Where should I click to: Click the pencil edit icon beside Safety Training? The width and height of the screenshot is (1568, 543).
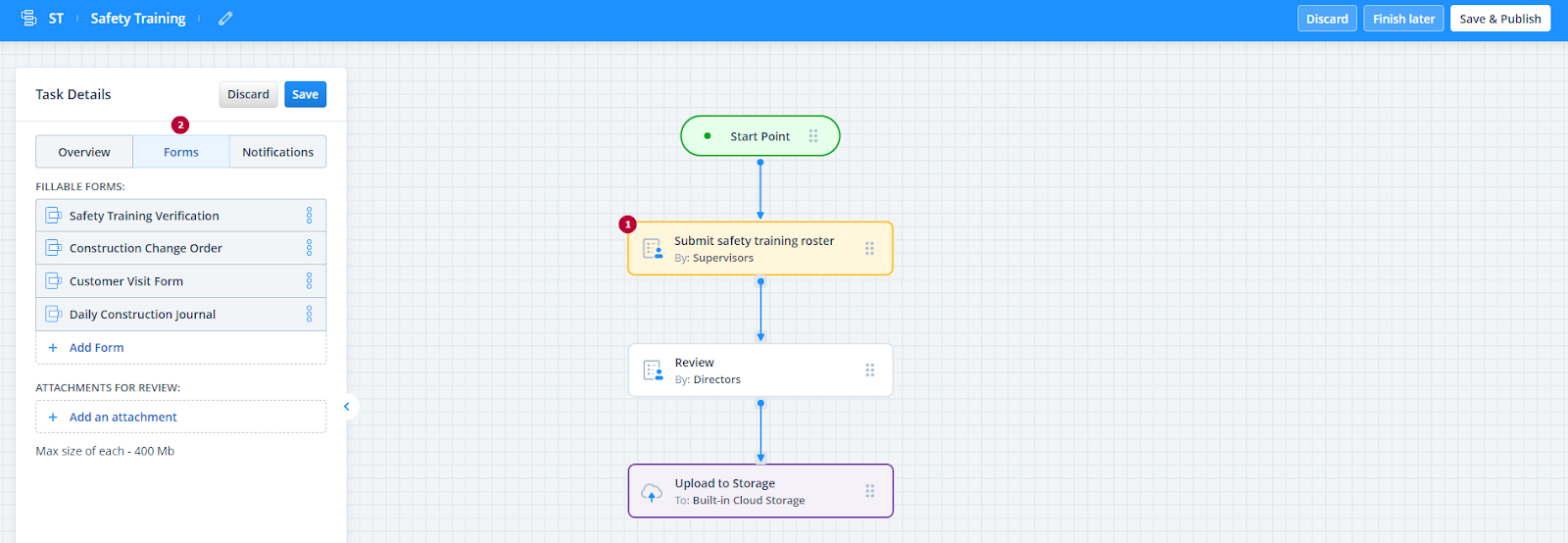click(225, 19)
